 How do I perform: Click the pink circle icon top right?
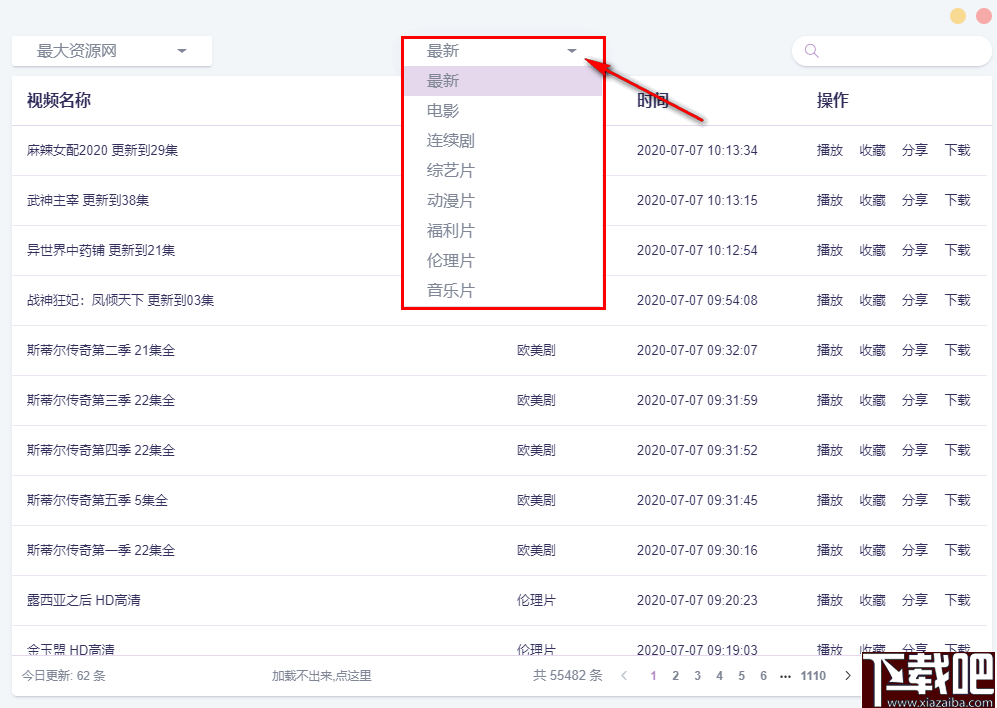[x=982, y=16]
